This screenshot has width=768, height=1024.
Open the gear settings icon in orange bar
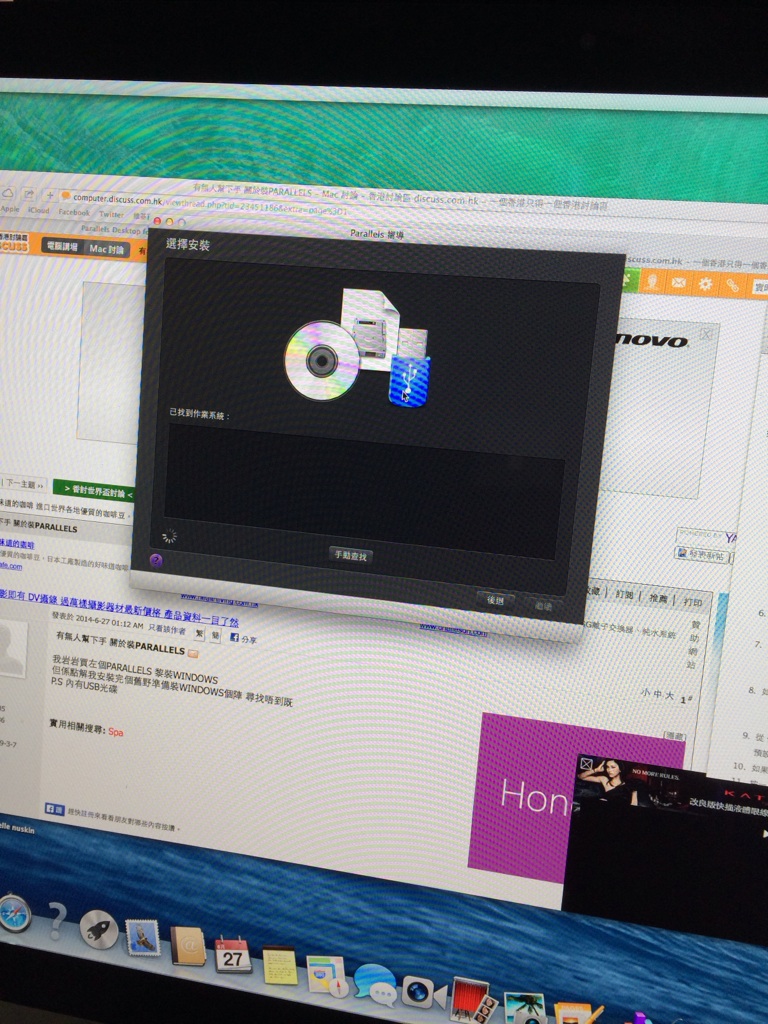[x=705, y=284]
